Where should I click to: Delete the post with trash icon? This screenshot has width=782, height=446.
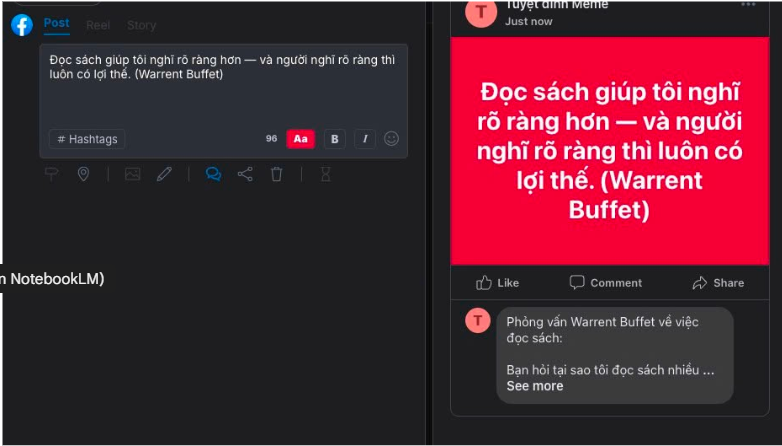point(276,174)
